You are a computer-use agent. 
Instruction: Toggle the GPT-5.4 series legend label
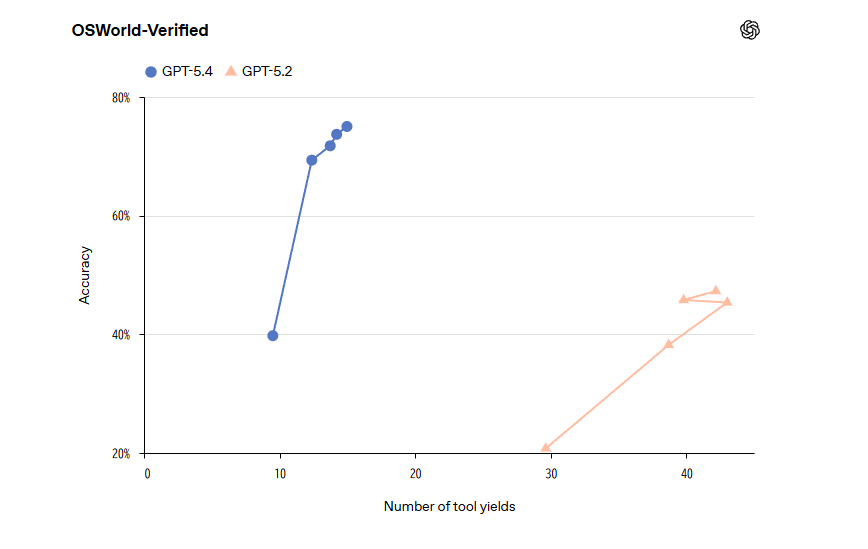click(187, 71)
